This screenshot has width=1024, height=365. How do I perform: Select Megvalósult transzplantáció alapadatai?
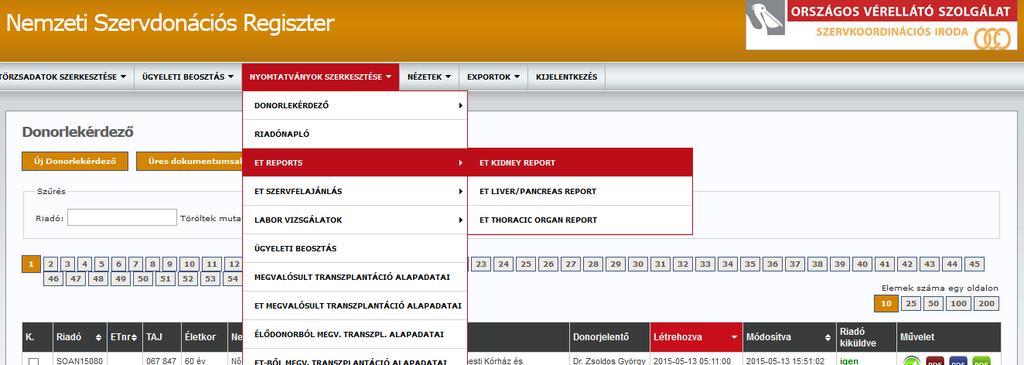[355, 277]
